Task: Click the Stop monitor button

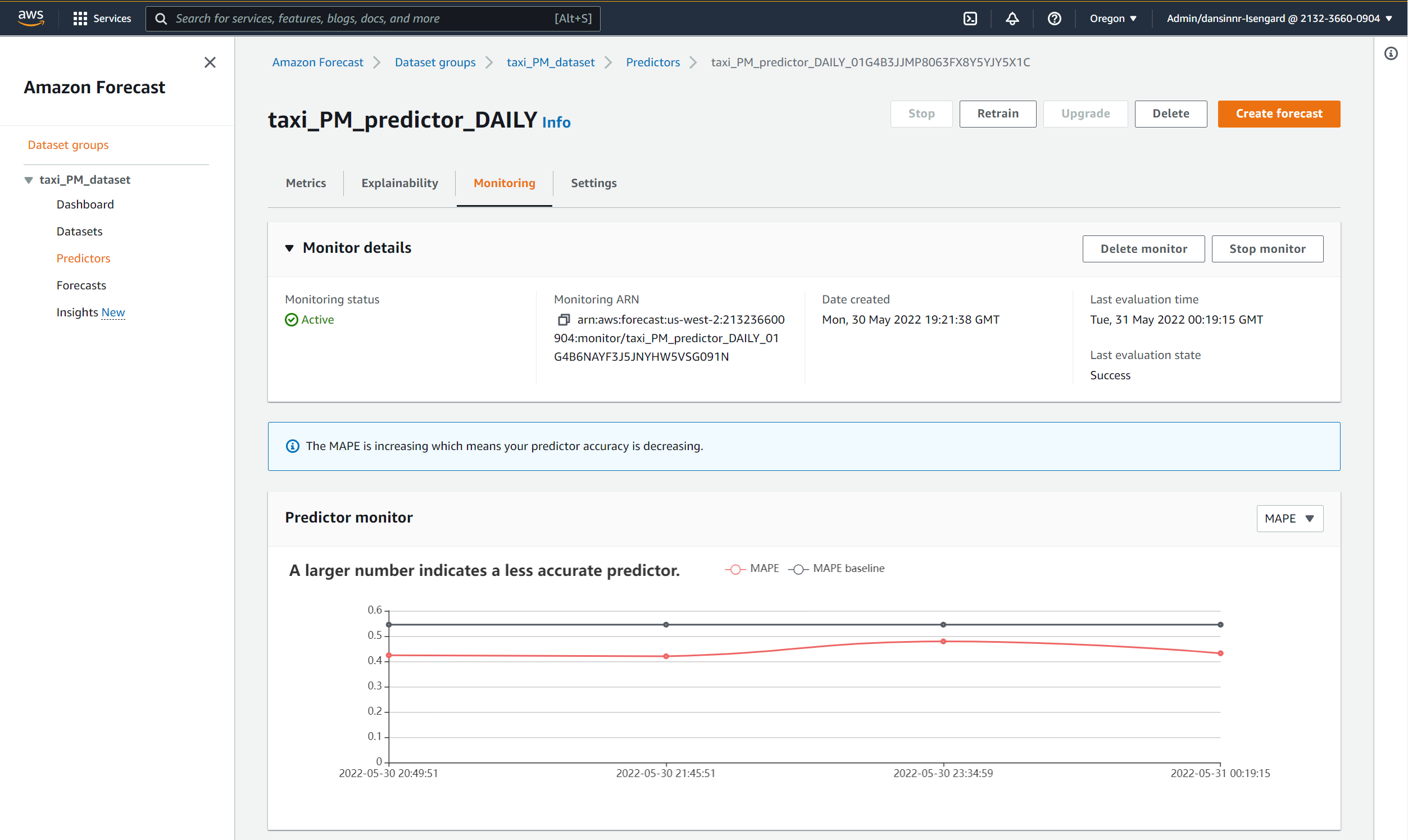Action: (1266, 249)
